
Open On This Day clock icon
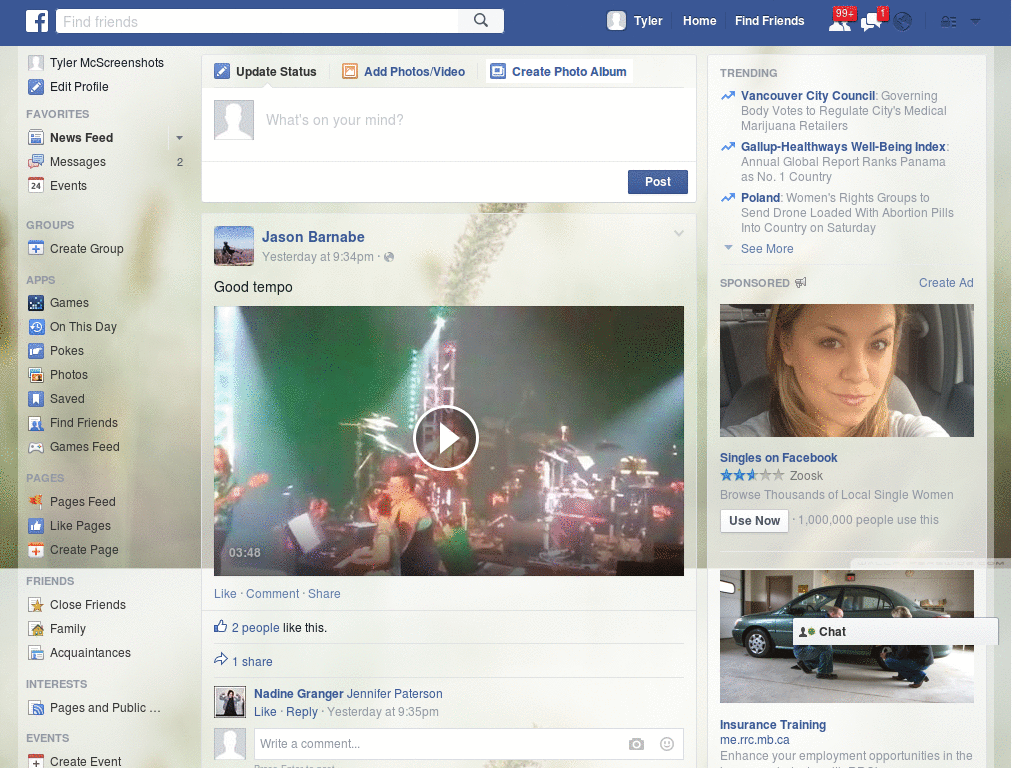pos(36,327)
